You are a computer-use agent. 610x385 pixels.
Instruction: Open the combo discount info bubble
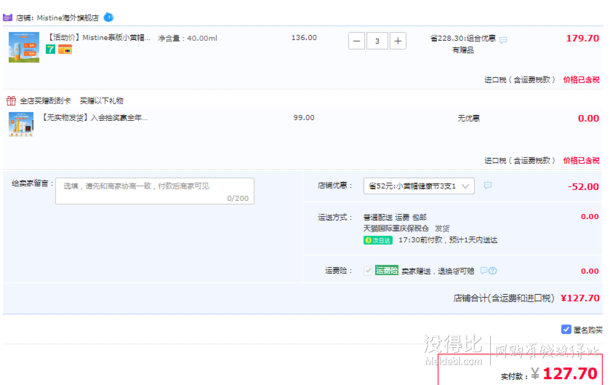[503, 40]
